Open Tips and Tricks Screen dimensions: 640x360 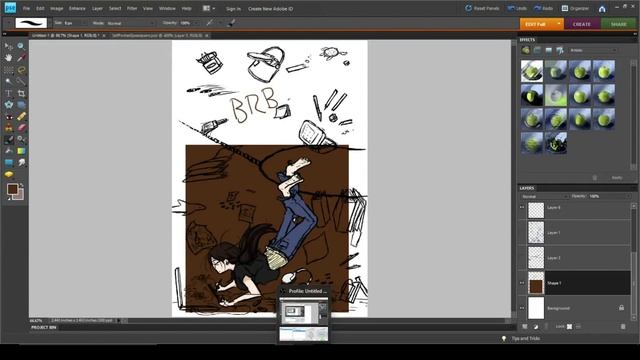point(525,338)
